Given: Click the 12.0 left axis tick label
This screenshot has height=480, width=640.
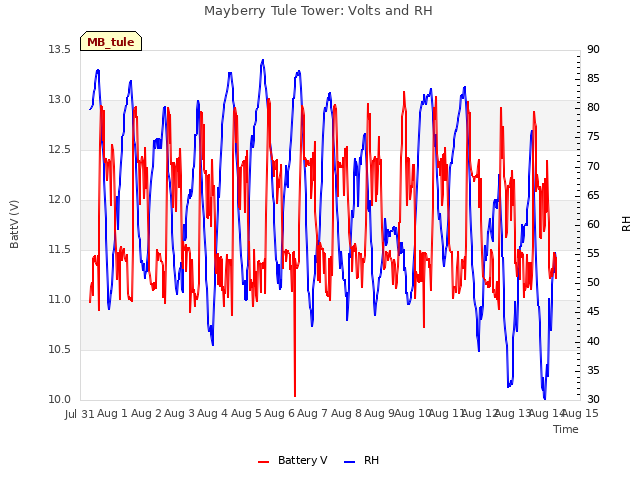Looking at the screenshot, I should (59, 200).
